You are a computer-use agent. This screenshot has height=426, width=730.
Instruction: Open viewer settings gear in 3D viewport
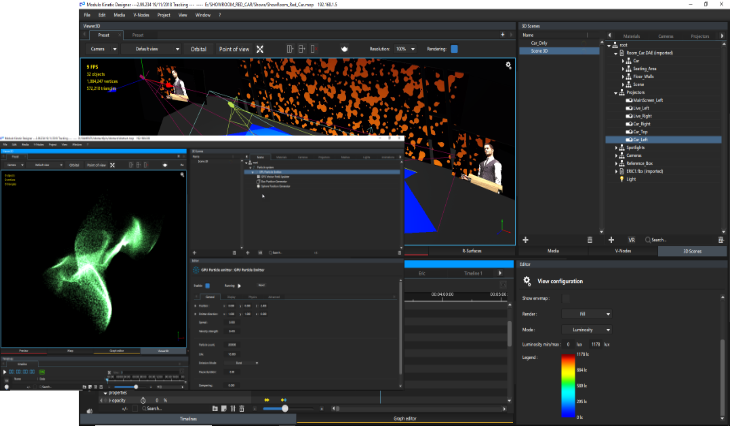tap(508, 66)
